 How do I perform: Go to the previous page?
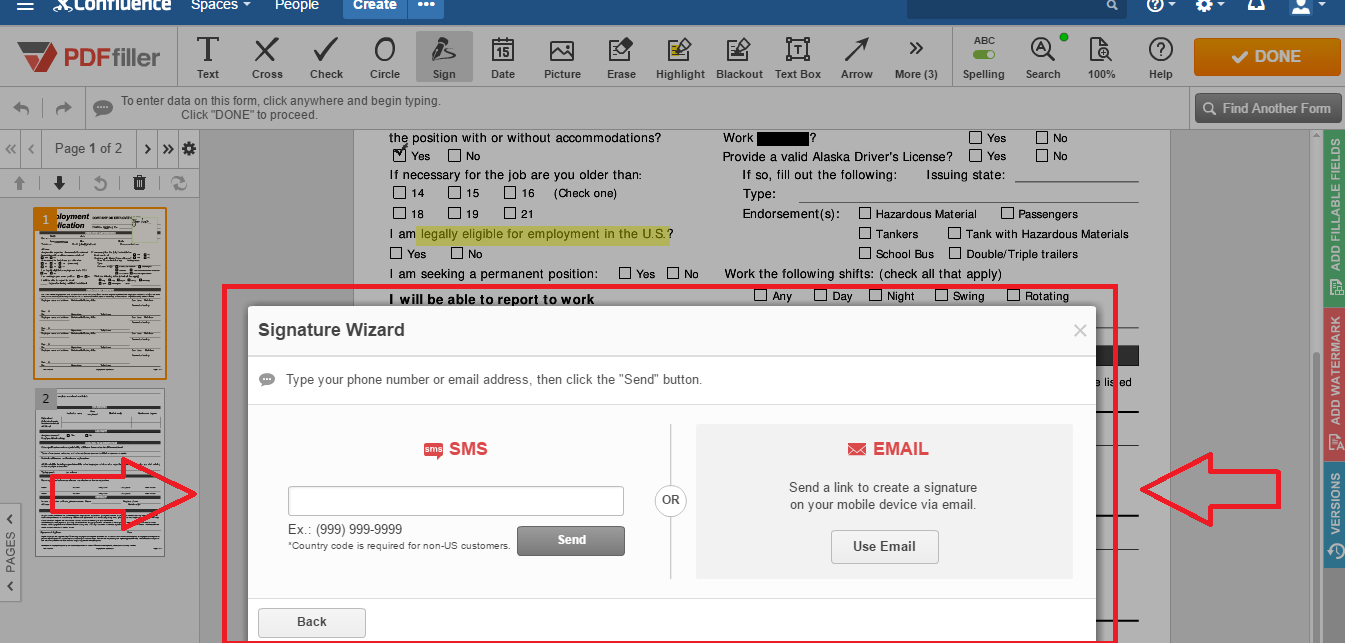[x=31, y=149]
